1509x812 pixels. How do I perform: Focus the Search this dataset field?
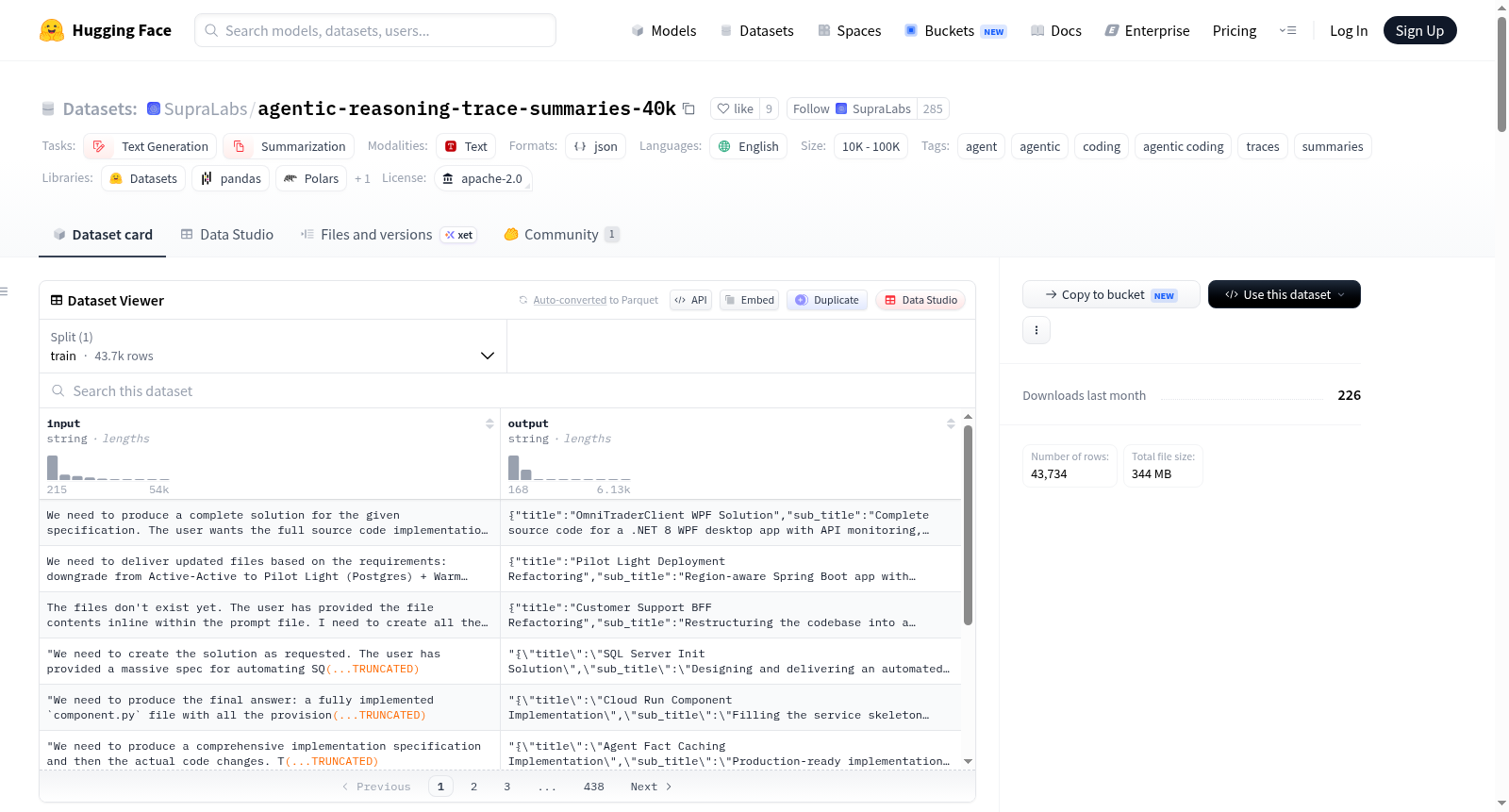(507, 390)
